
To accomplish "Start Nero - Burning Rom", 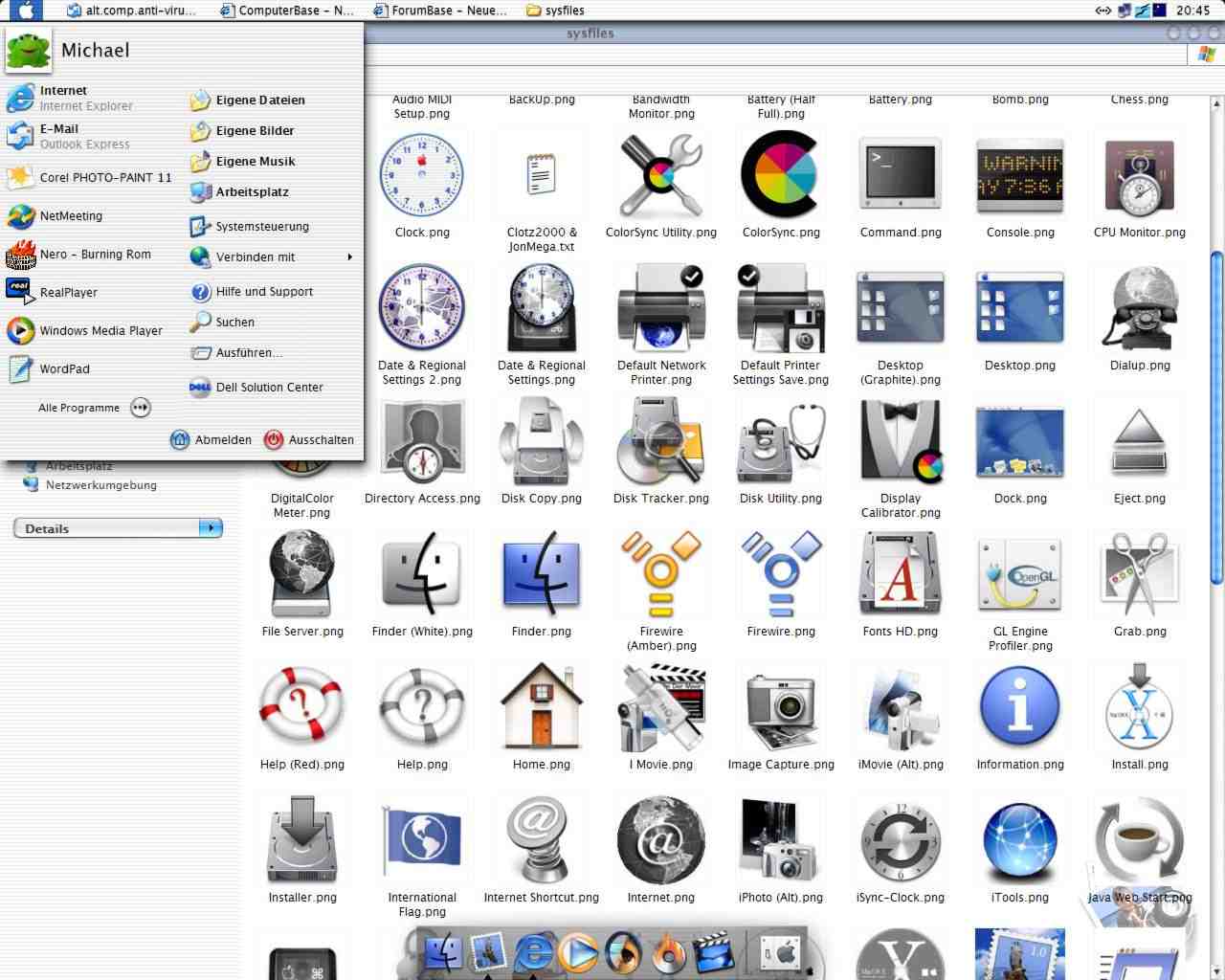I will [x=78, y=255].
